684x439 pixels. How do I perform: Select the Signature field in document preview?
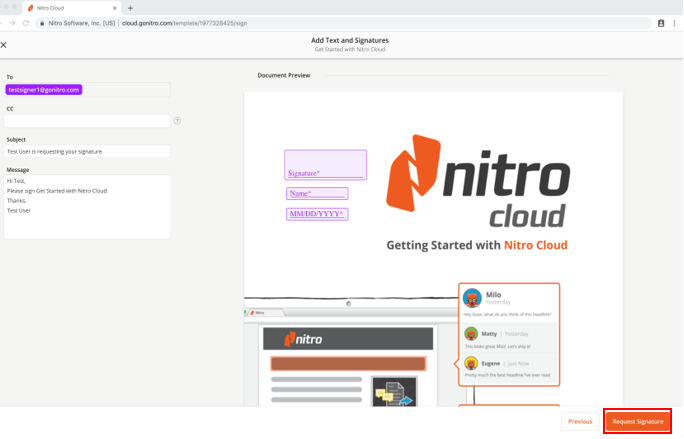[325, 165]
